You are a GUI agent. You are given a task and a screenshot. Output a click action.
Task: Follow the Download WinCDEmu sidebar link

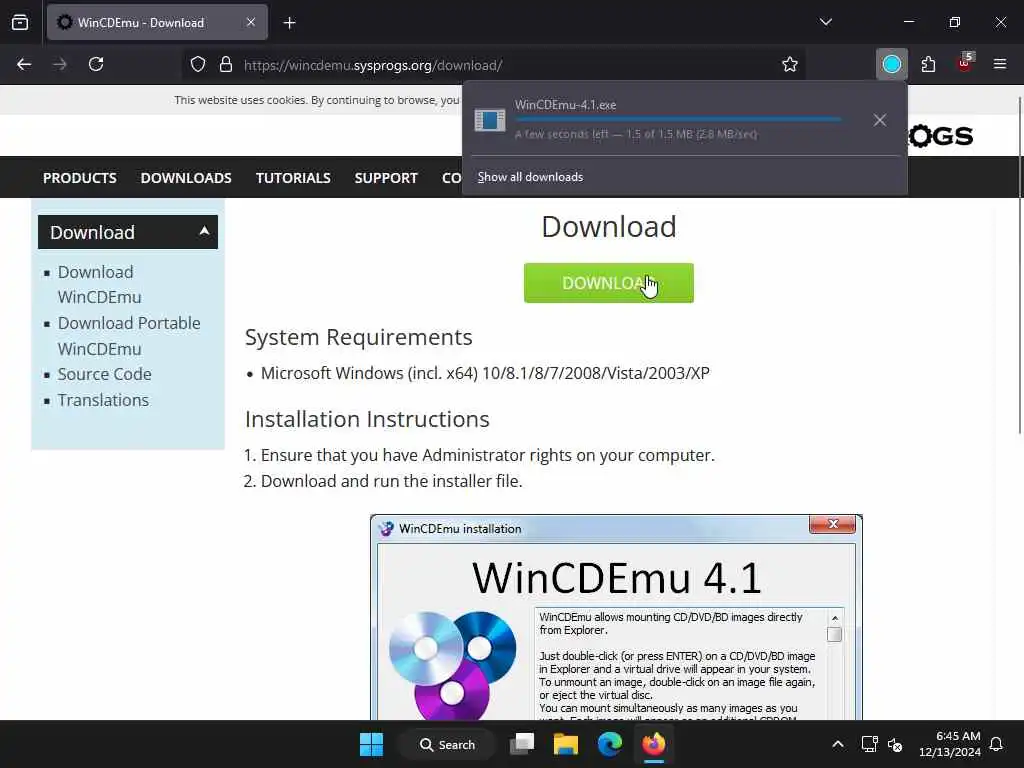[x=99, y=284]
